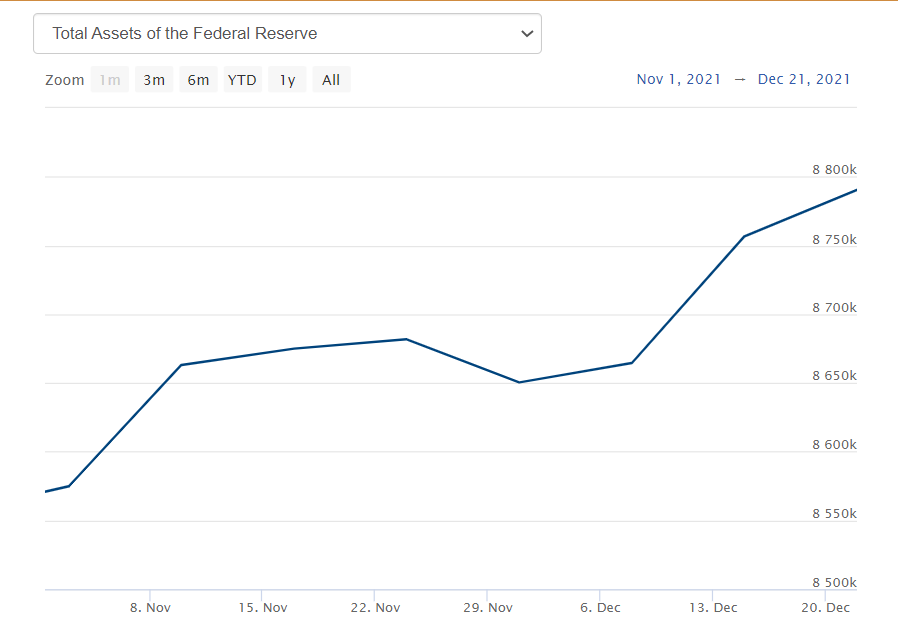Click the dropdown chevron arrow icon
Screen dimensions: 898x629
coord(527,34)
